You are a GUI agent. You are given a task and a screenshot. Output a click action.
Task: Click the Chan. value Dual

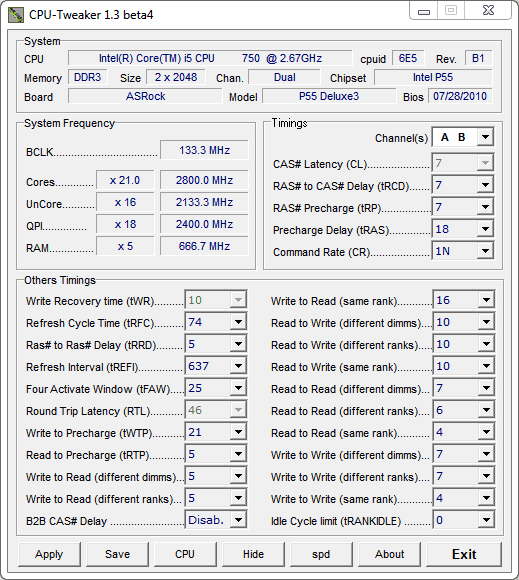point(284,77)
